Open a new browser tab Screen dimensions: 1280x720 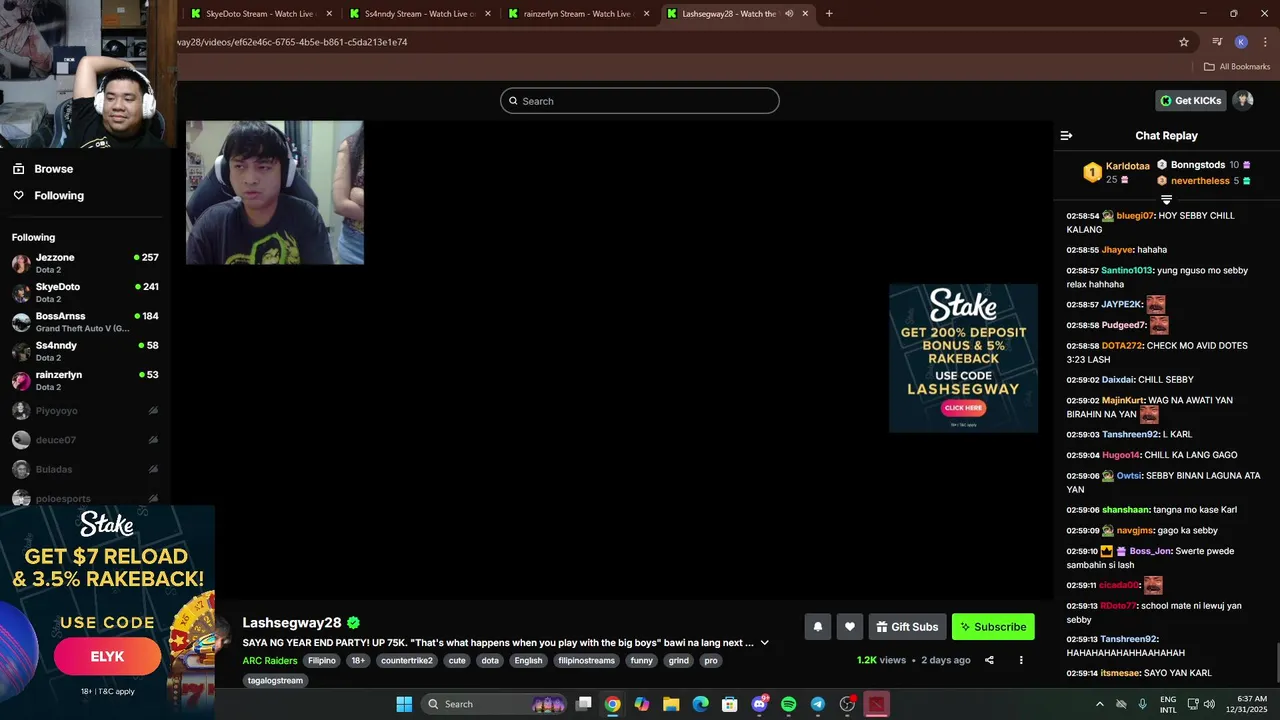(x=829, y=14)
